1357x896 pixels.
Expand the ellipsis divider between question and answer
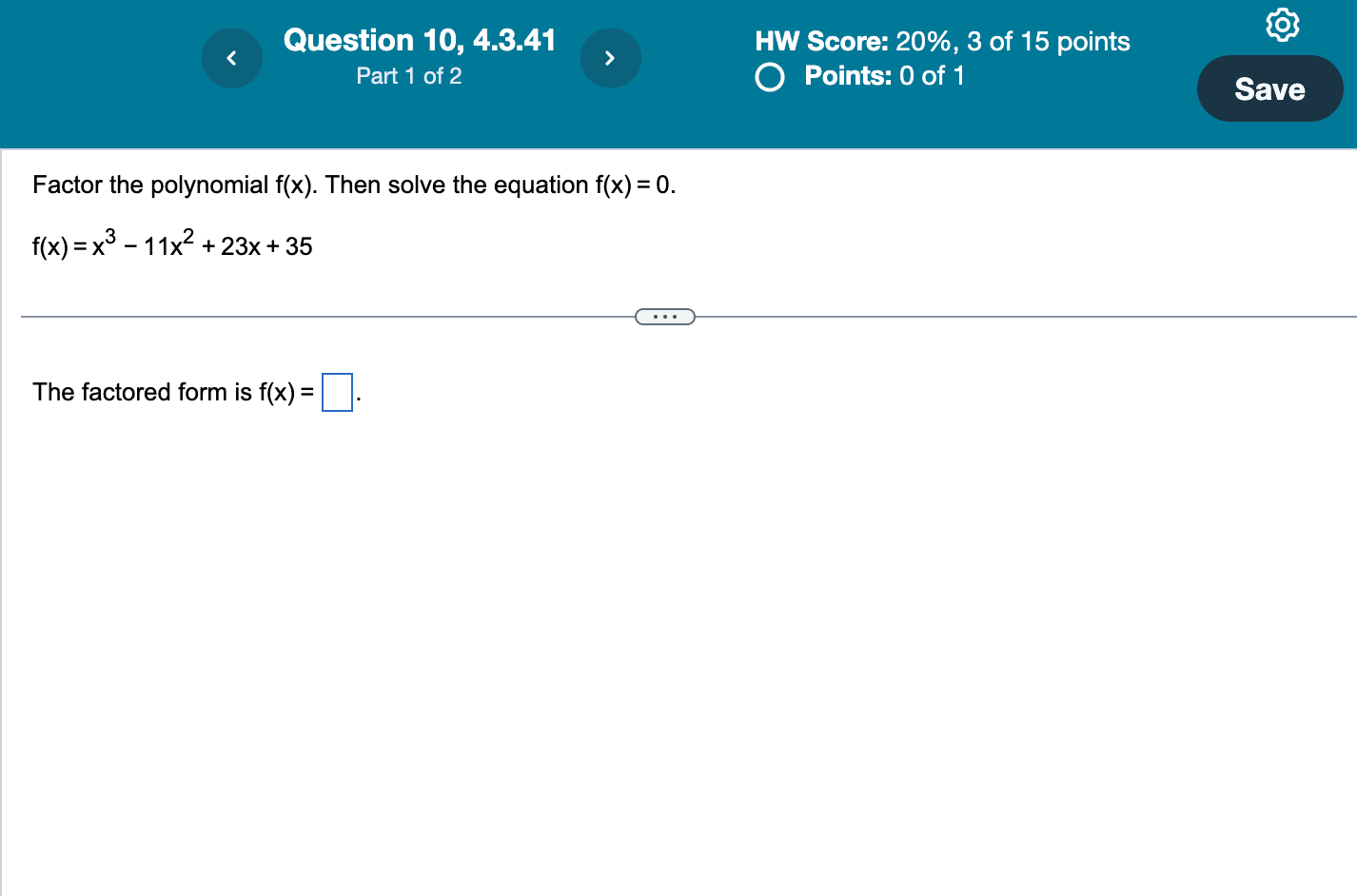tap(664, 315)
